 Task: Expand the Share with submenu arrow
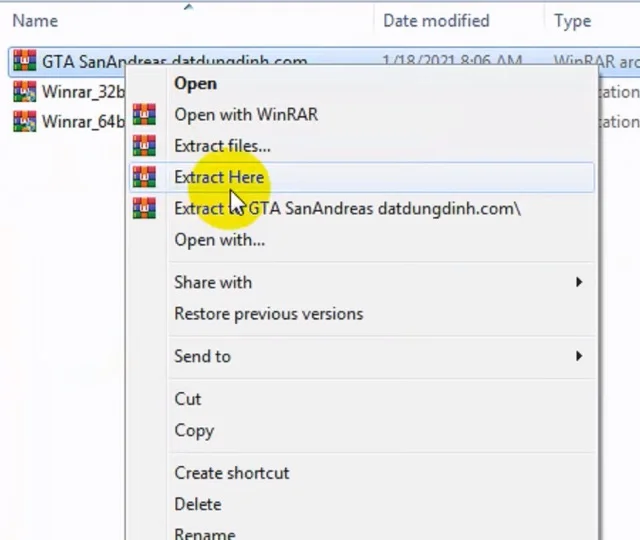(x=579, y=282)
